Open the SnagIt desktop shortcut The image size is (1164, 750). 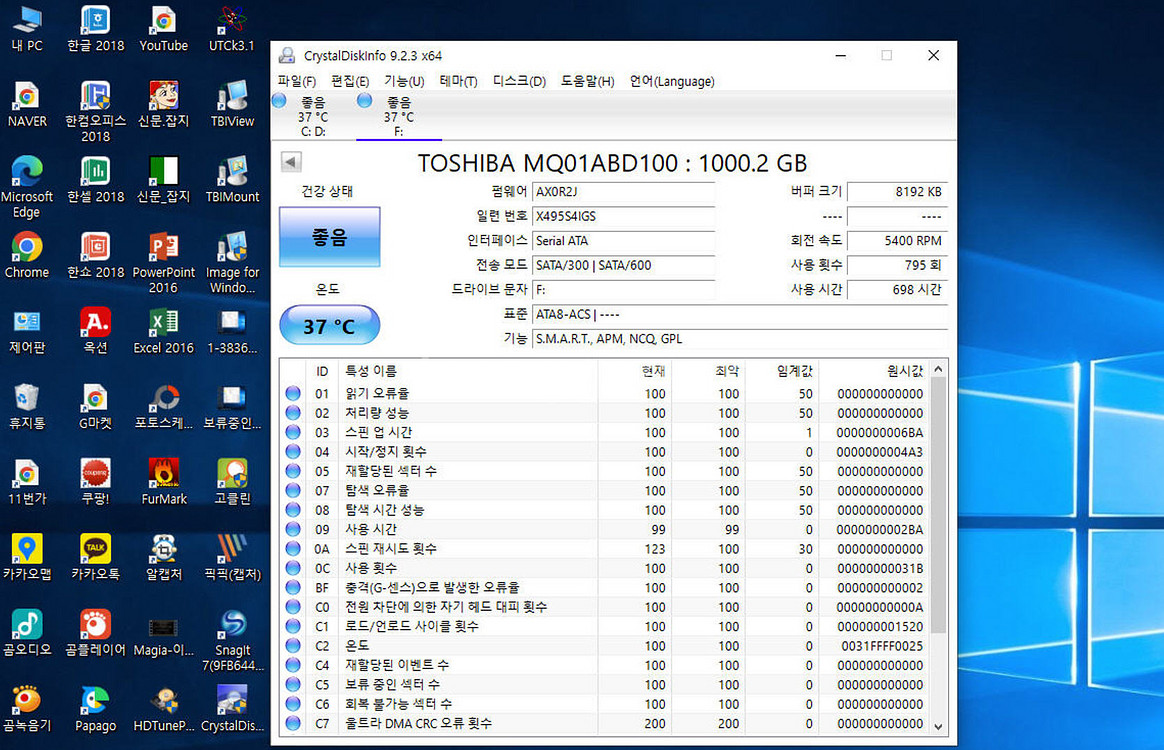click(x=232, y=641)
